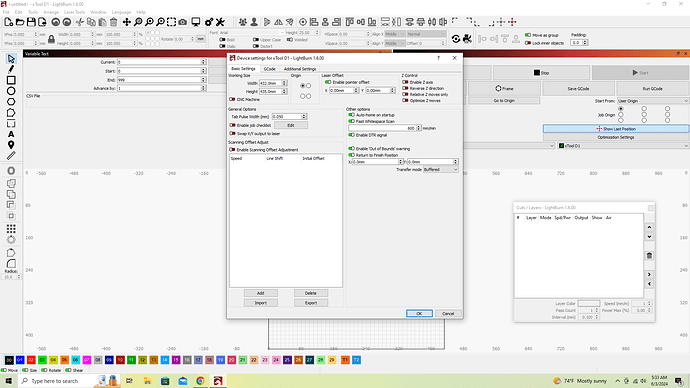Click the OK button in device settings
This screenshot has width=690, height=388.
click(x=419, y=313)
